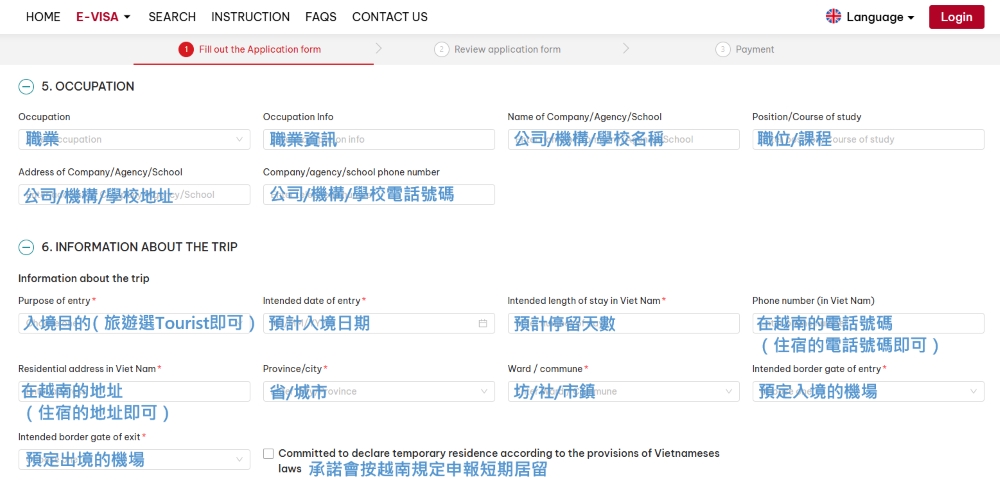The height and width of the screenshot is (484, 1000).
Task: Click the Residential address in Viet Nam field
Action: 134,391
